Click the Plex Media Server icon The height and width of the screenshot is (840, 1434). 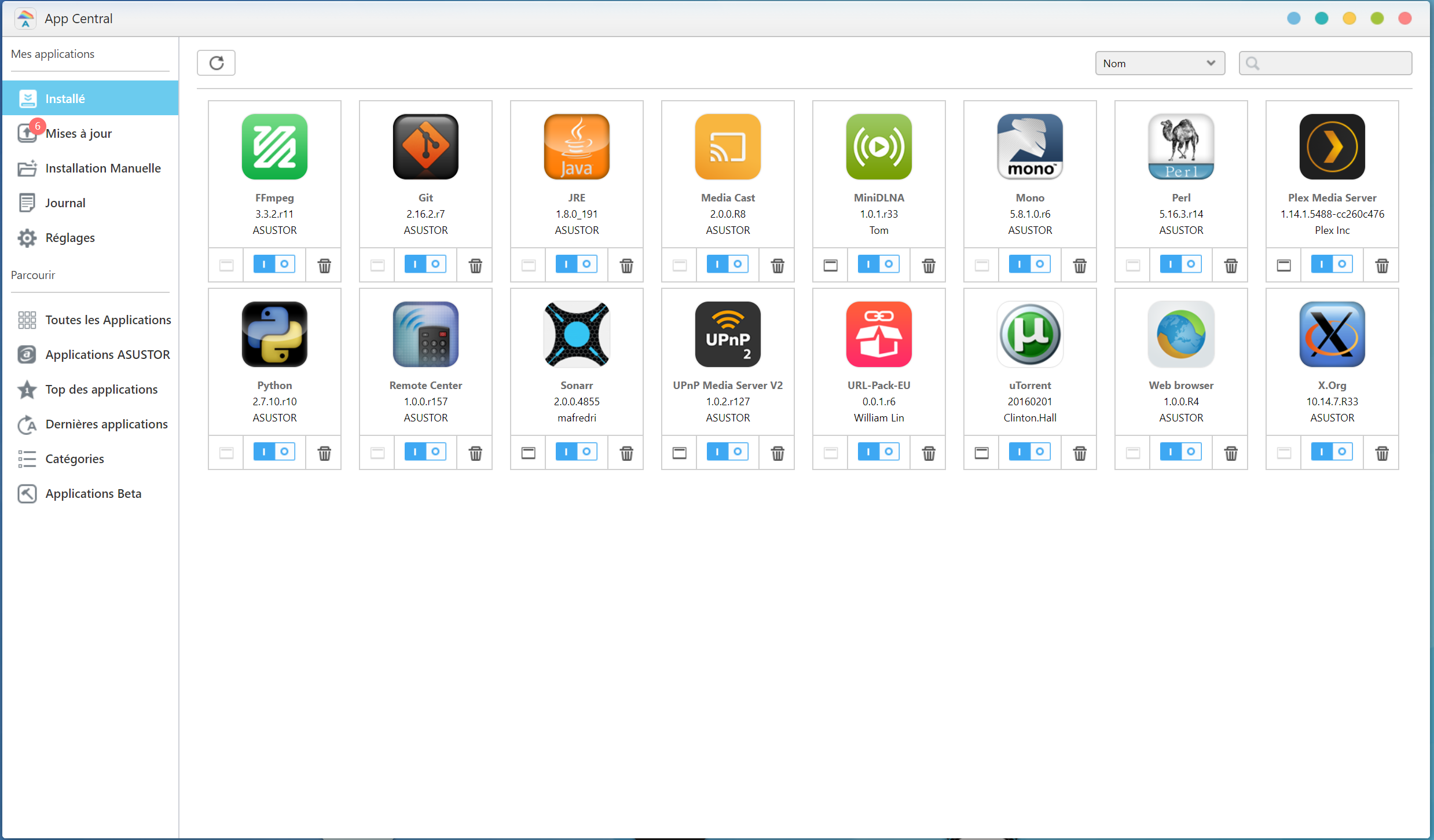(1332, 146)
